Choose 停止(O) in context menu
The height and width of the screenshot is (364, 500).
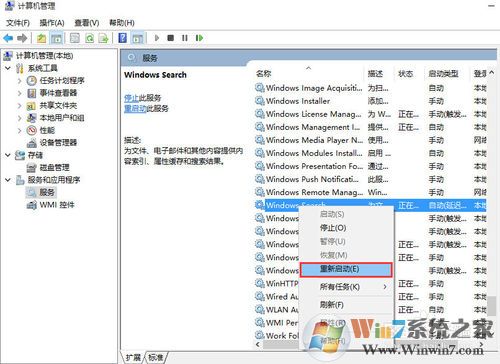point(347,228)
